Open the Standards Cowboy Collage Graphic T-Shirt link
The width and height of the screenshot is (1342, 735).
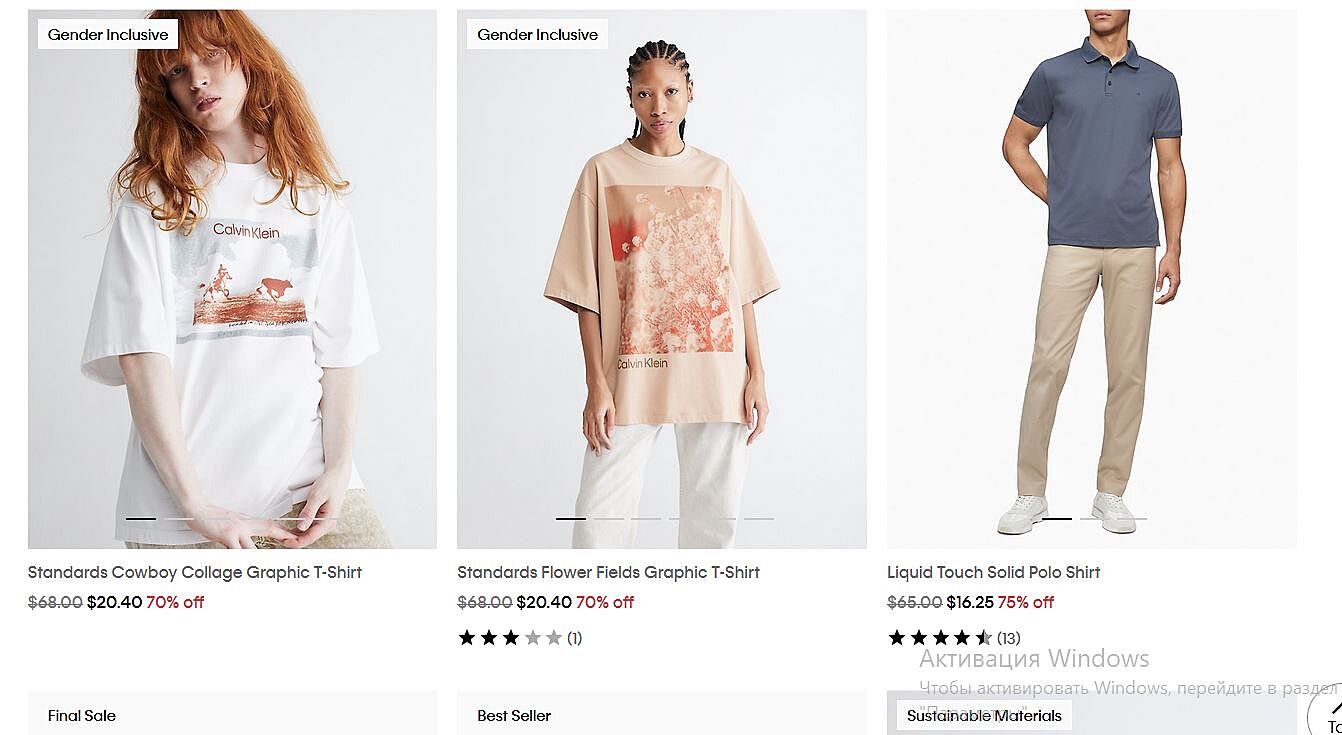pos(195,572)
